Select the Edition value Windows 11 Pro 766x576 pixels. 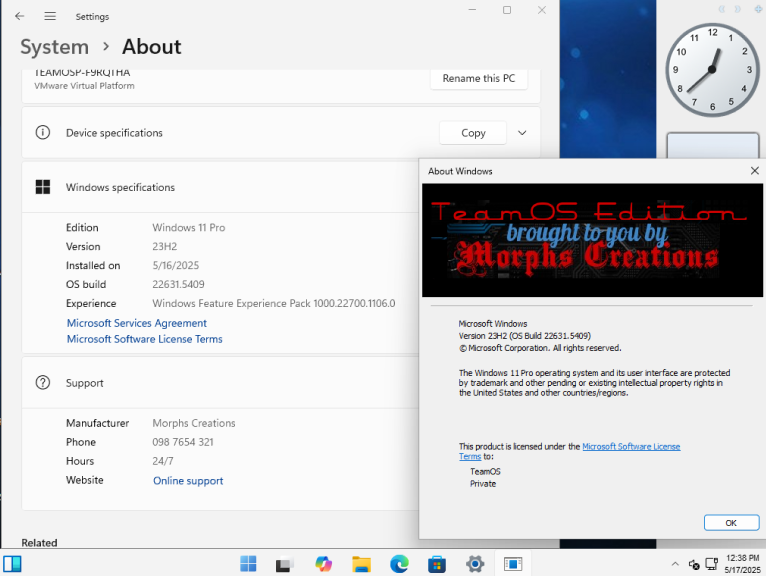click(x=189, y=228)
